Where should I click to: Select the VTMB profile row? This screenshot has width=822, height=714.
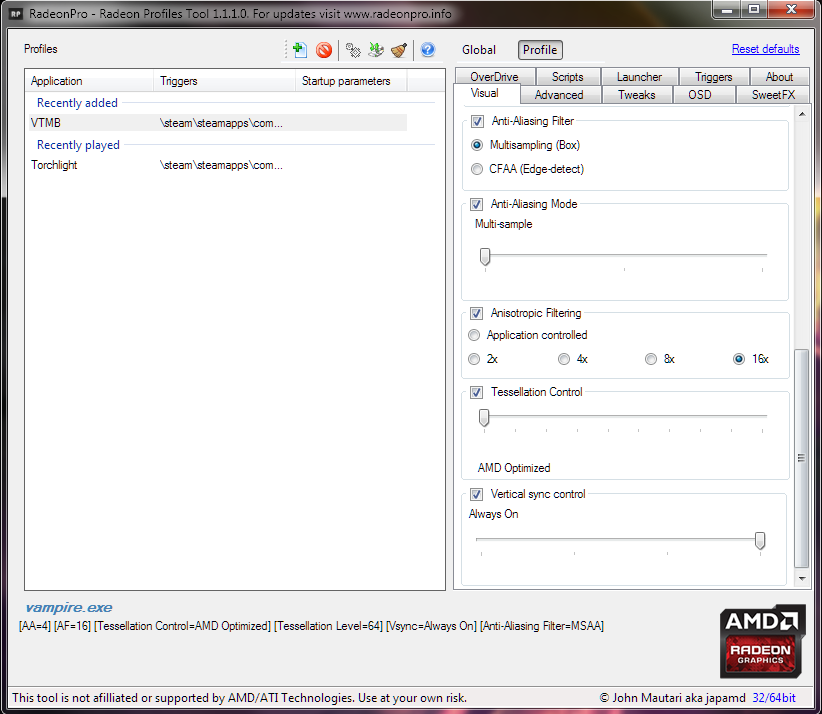click(218, 123)
